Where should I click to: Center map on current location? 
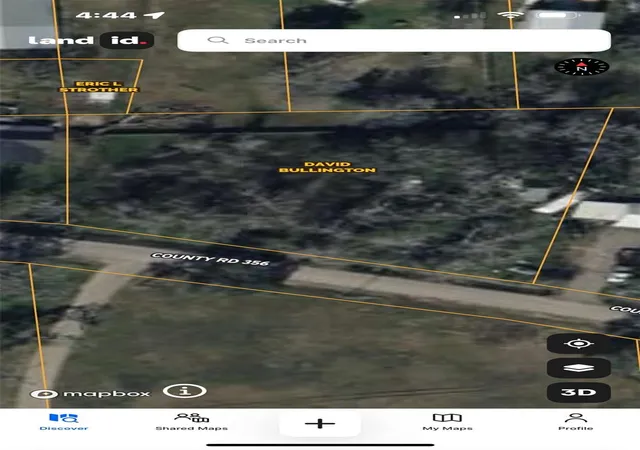pos(579,344)
